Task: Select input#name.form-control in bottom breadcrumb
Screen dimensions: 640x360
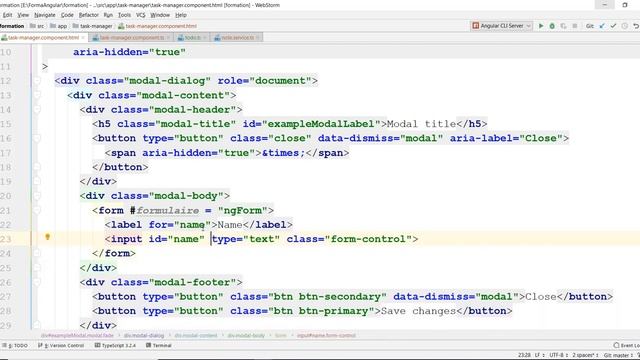Action: coord(326,336)
